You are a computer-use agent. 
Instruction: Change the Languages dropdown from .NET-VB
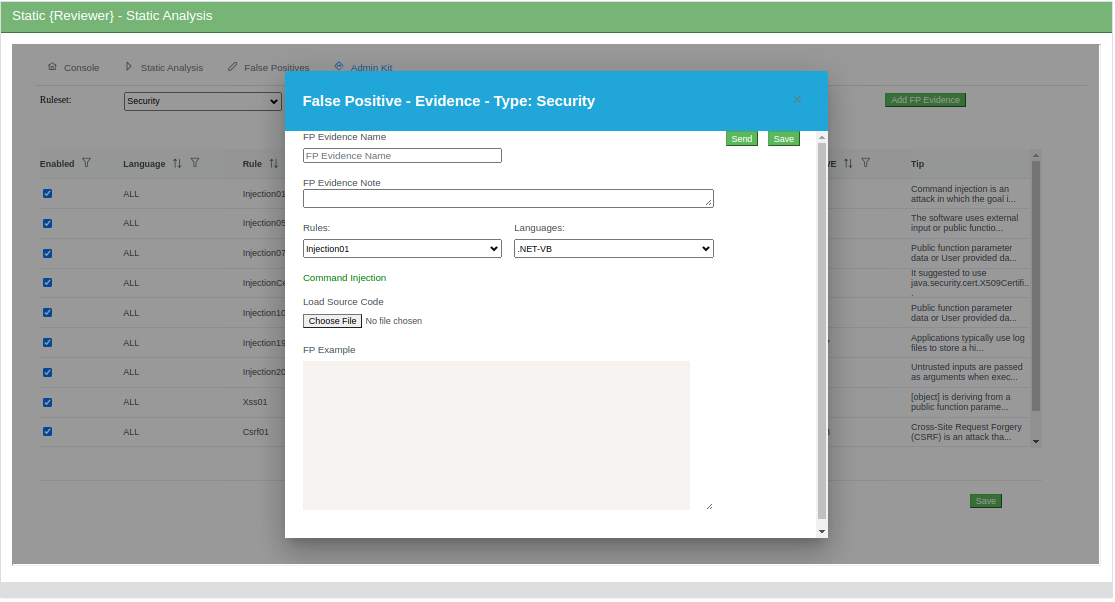pyautogui.click(x=613, y=248)
